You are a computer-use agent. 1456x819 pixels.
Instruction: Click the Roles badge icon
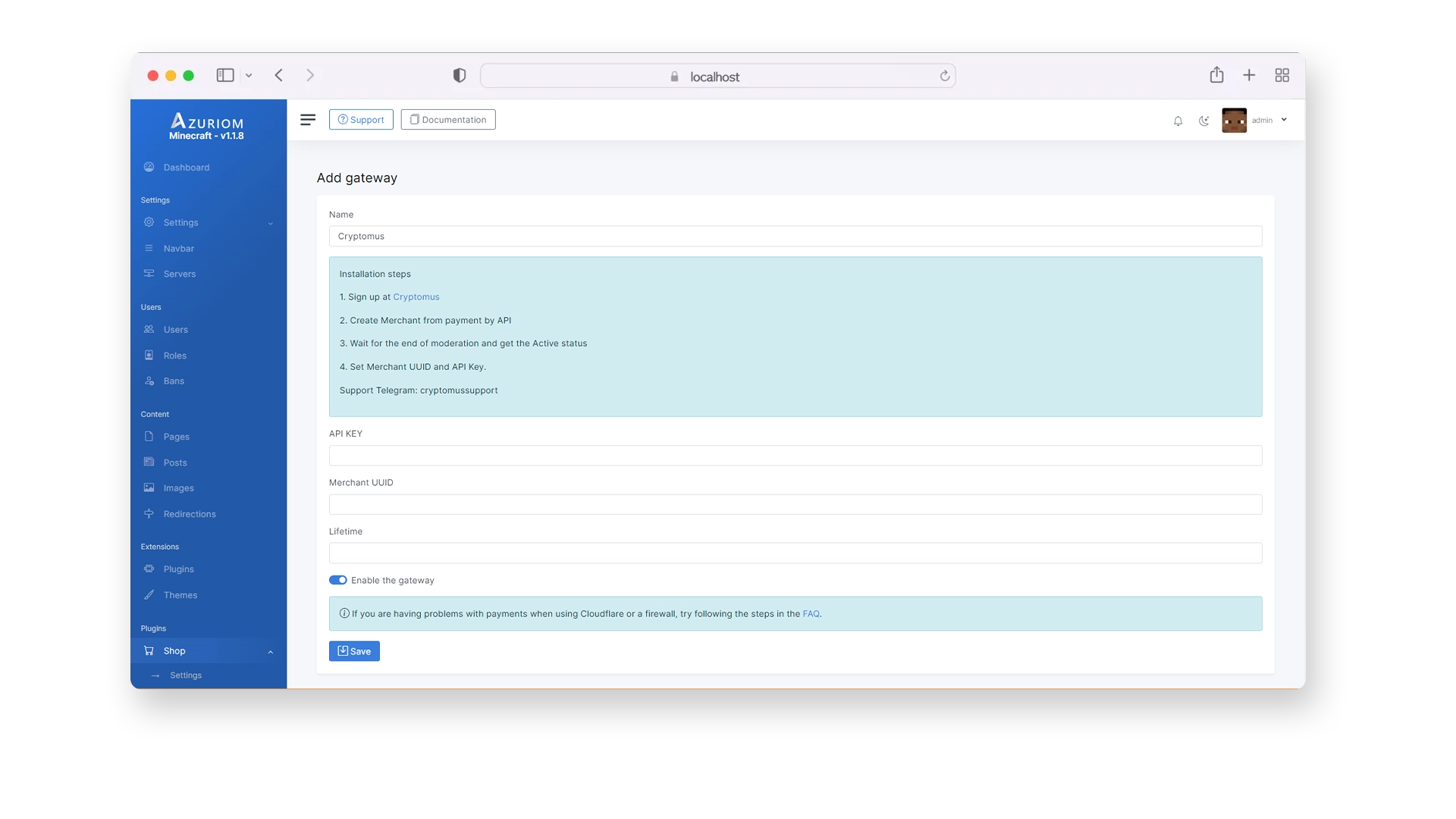tap(149, 355)
